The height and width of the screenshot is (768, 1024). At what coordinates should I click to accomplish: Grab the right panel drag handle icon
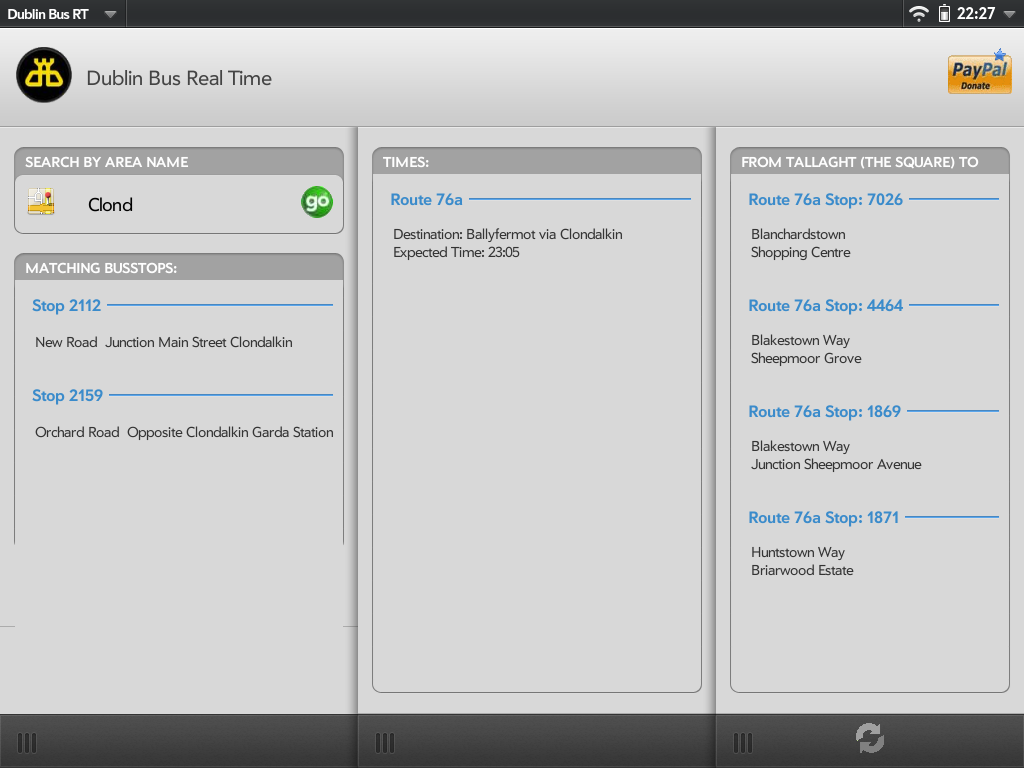(743, 743)
